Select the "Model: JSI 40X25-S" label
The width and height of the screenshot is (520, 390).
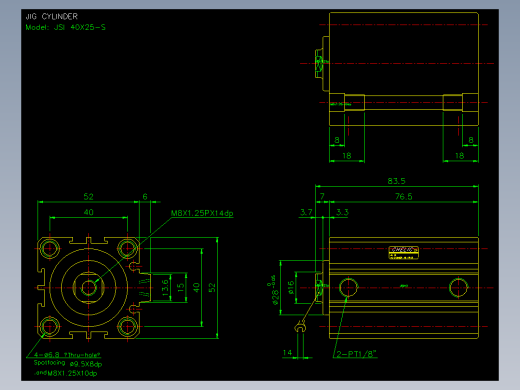coord(66,27)
